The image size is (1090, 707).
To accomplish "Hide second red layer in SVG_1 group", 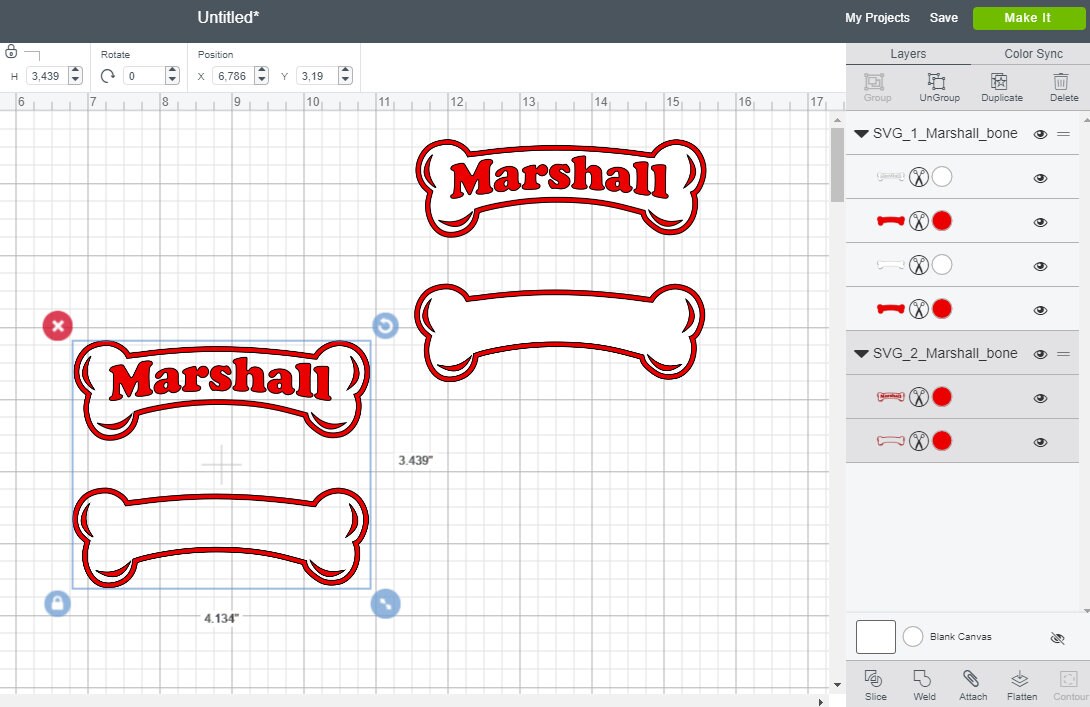I will tap(1041, 310).
